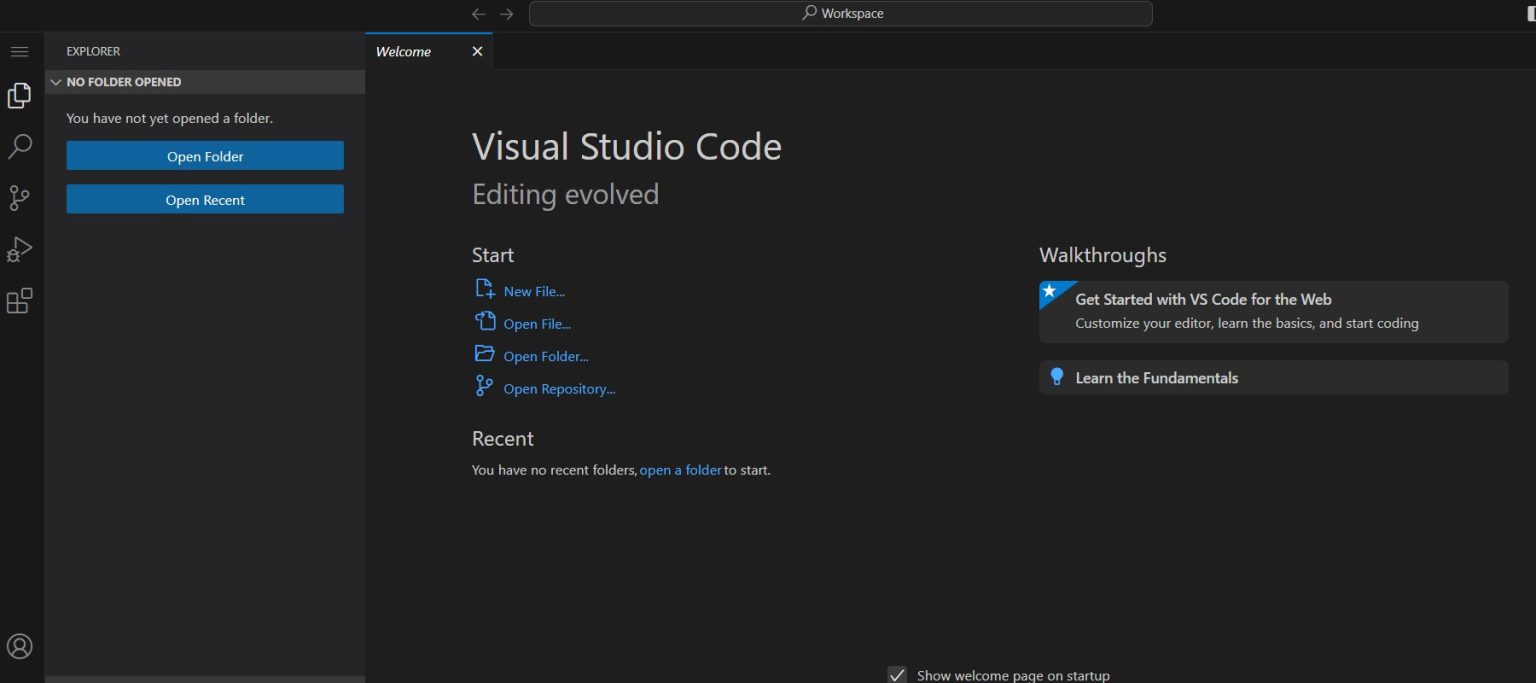Screen dimensions: 1536x683
Task: Open the Open Repository link
Action: click(x=559, y=388)
